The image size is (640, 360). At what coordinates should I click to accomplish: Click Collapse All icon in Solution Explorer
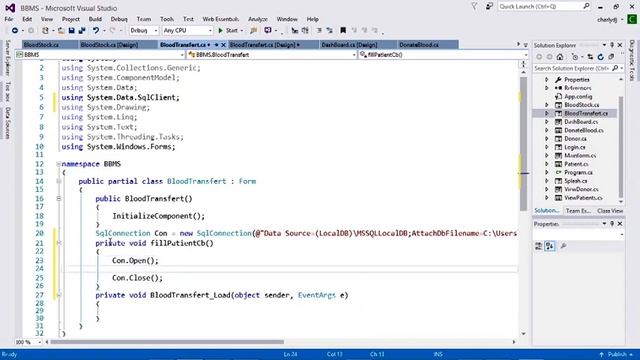[611, 57]
